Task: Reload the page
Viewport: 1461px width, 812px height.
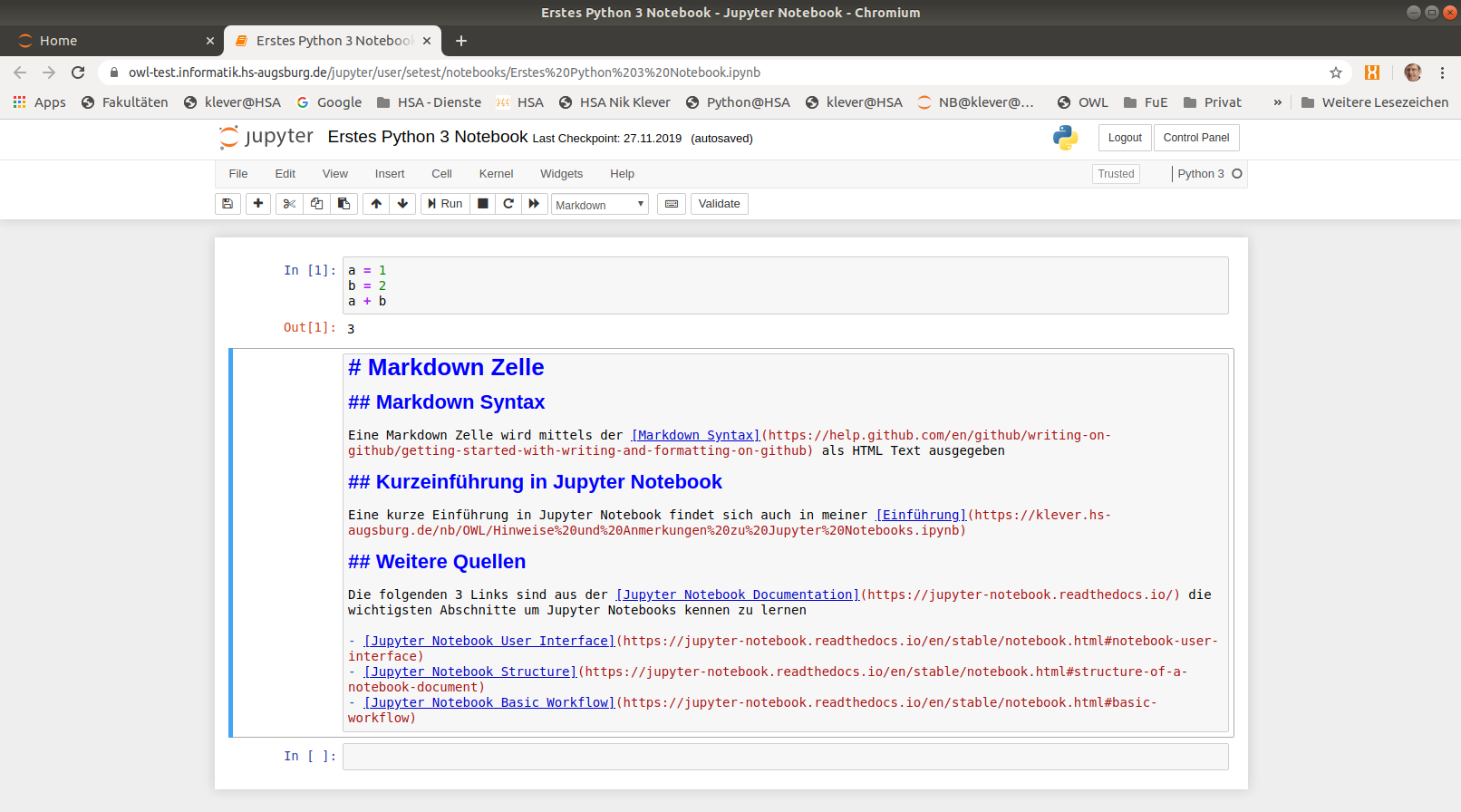Action: coord(78,72)
